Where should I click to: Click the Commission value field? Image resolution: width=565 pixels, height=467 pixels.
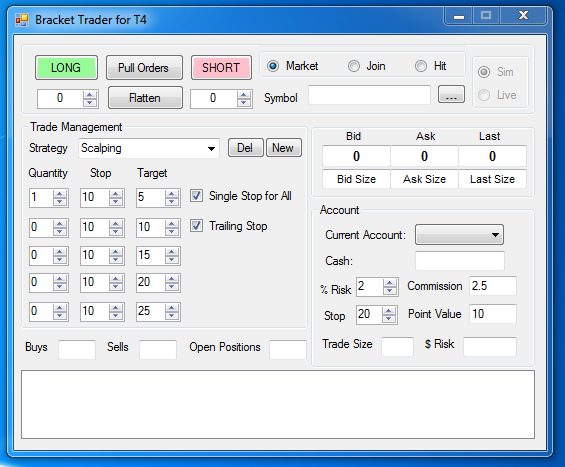point(493,286)
